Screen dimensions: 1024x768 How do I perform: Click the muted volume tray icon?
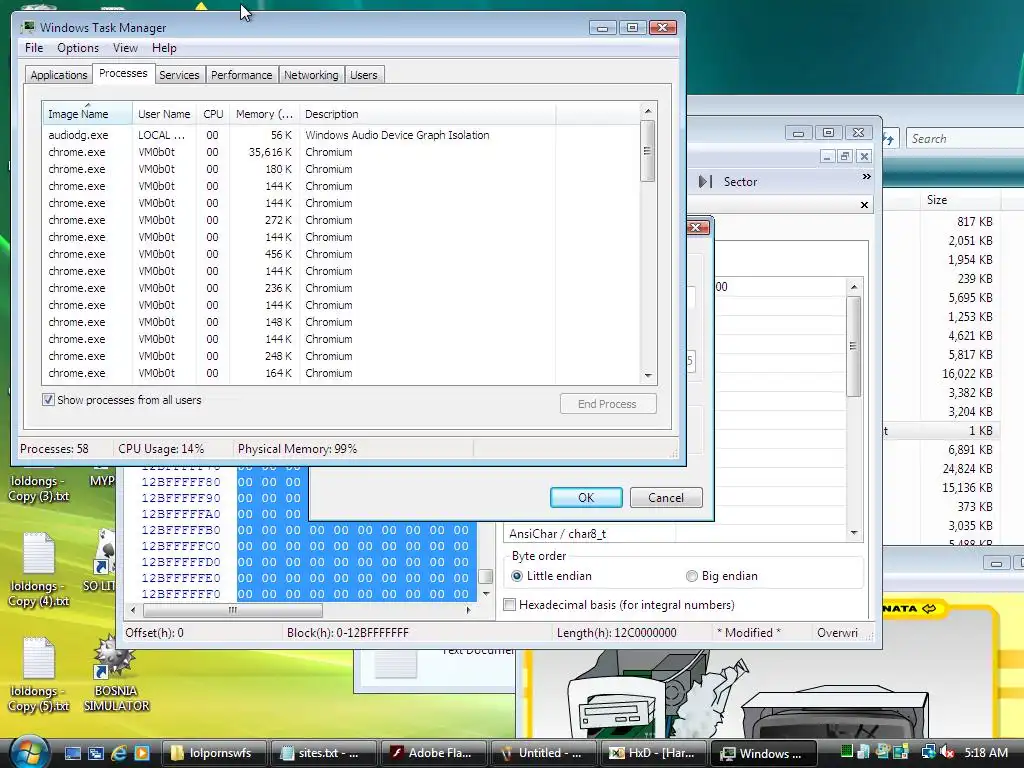click(x=948, y=753)
